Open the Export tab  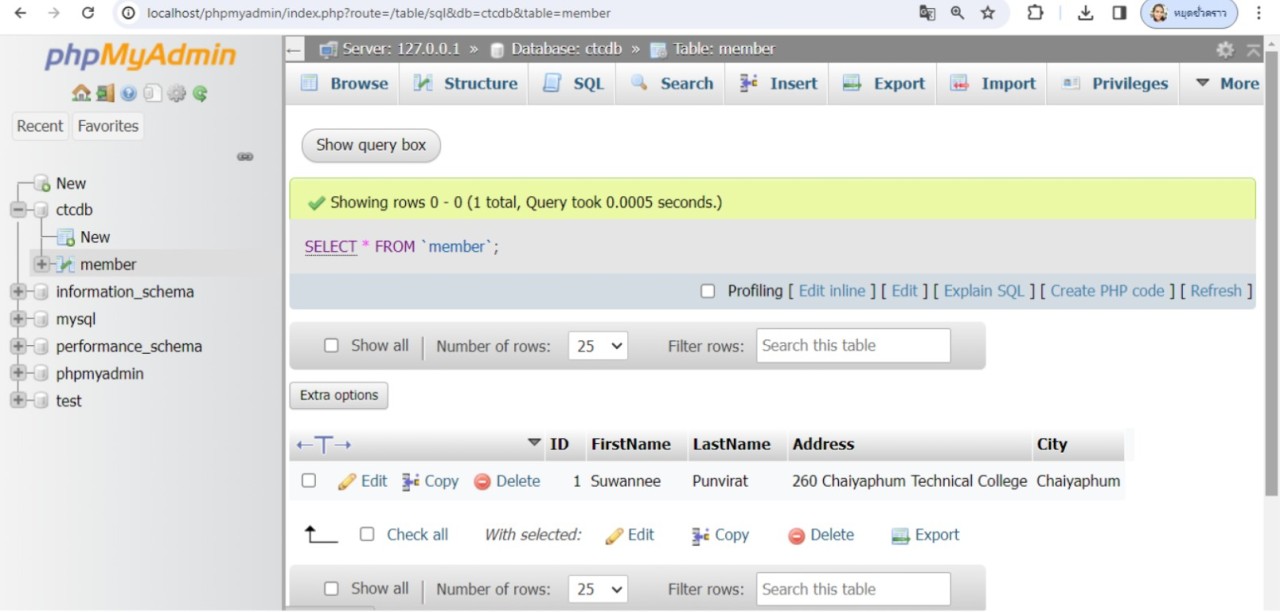click(884, 84)
